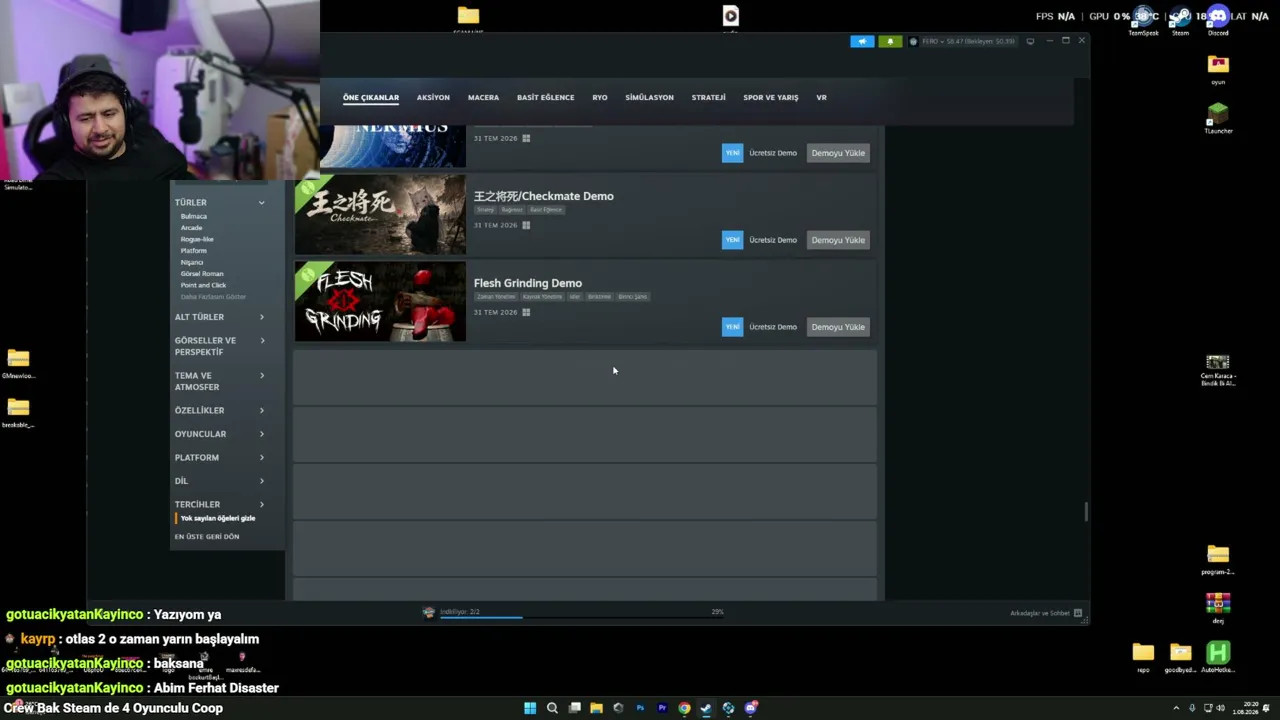Viewport: 1280px width, 720px height.
Task: Expand the ÖZELLİKLER filter section
Action: pos(220,411)
